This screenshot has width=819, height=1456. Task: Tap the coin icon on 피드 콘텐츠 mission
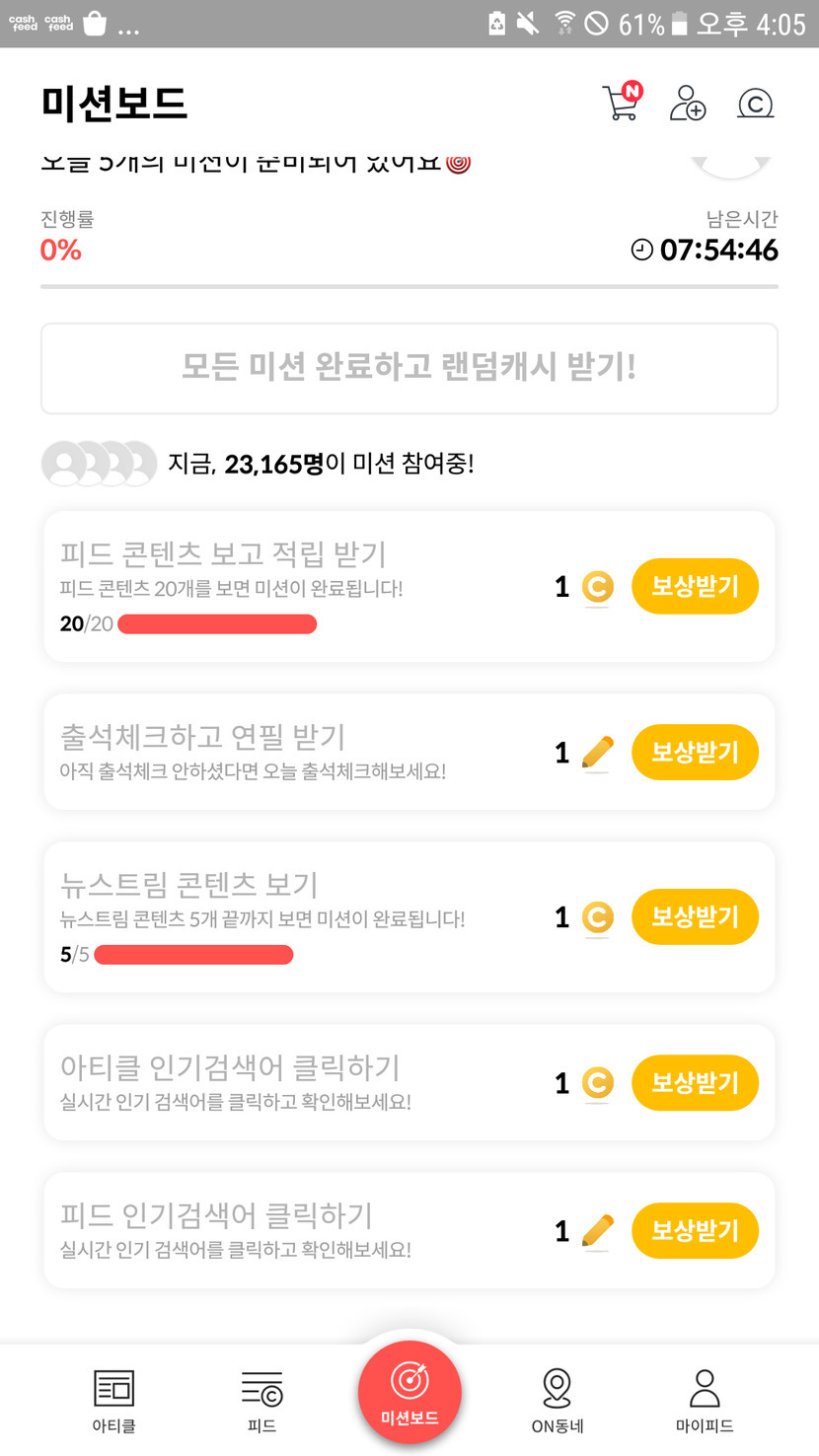(596, 588)
